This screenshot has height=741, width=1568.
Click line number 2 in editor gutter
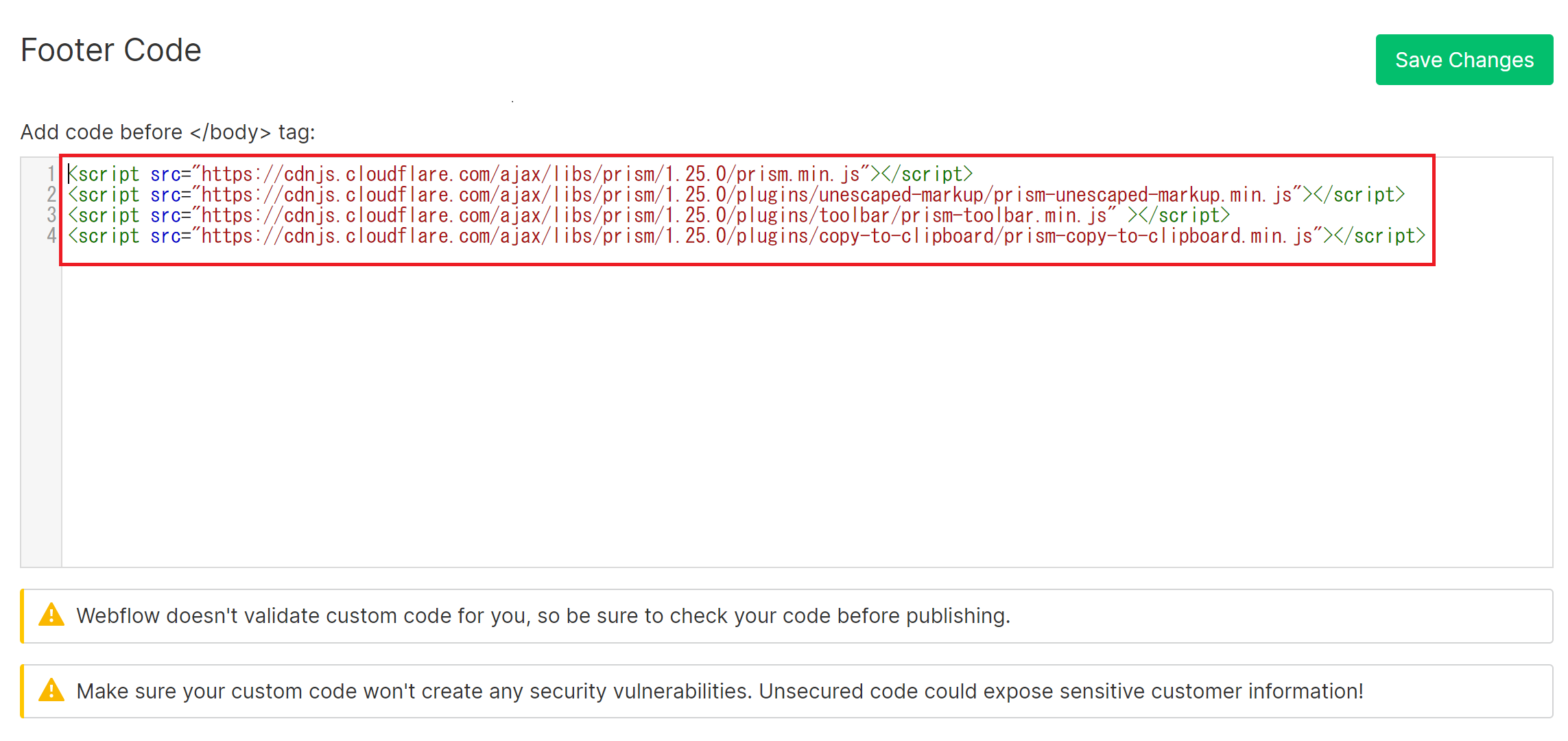51,195
